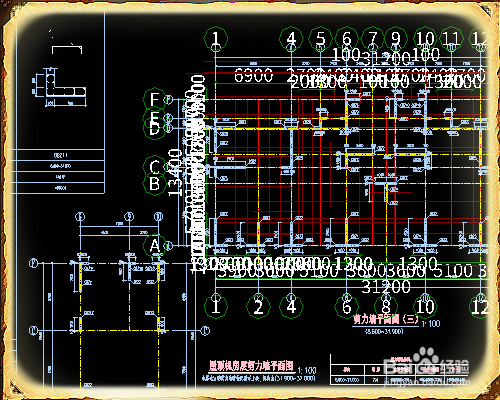Click axis bubble 1 below the plan

[216, 306]
